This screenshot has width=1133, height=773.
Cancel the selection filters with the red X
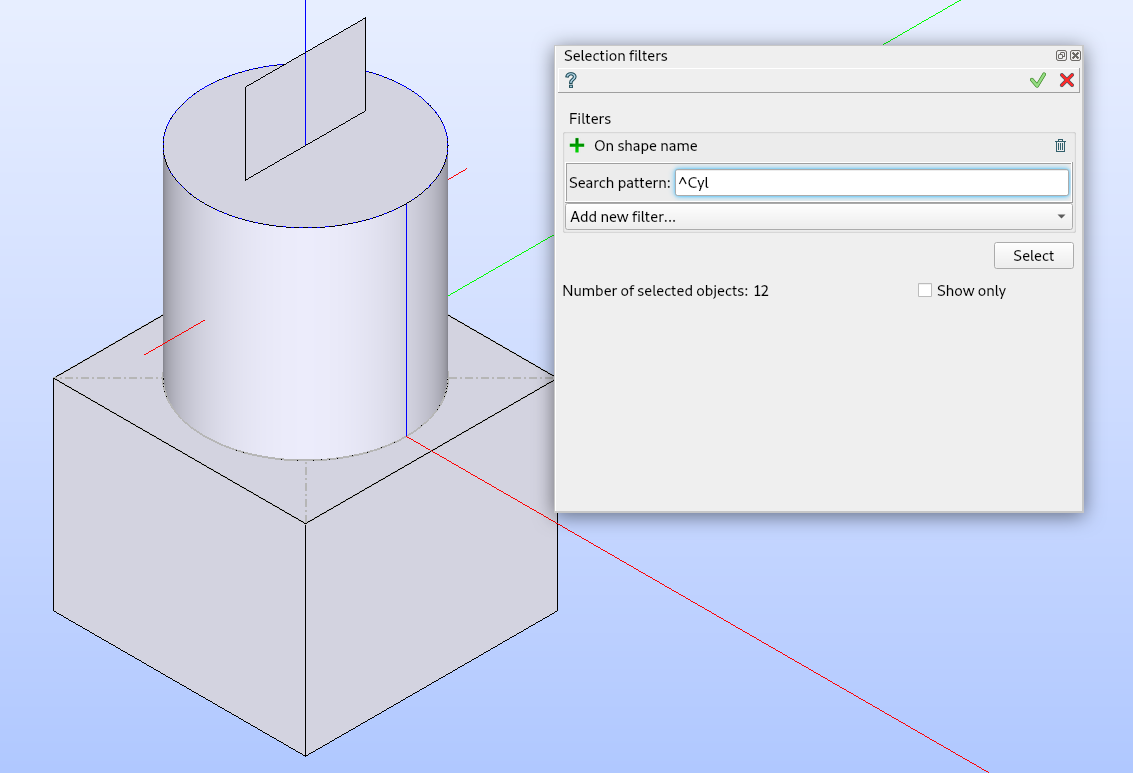1067,80
